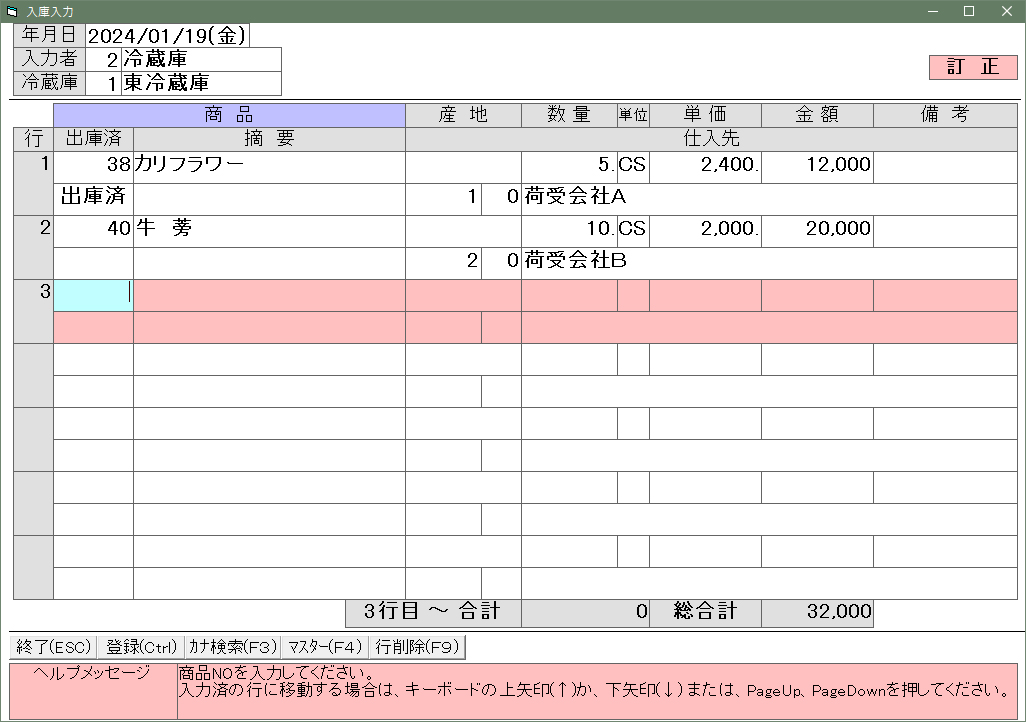Click the 冷蔵庫 field showing 東冷蔵庫
Image resolution: width=1026 pixels, height=722 pixels.
click(200, 83)
